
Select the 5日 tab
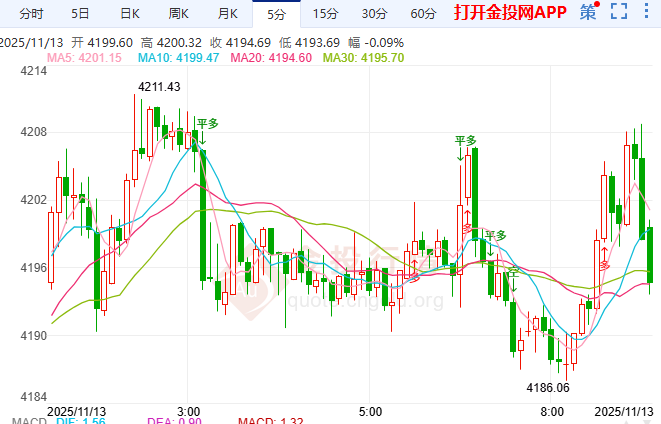pyautogui.click(x=80, y=14)
